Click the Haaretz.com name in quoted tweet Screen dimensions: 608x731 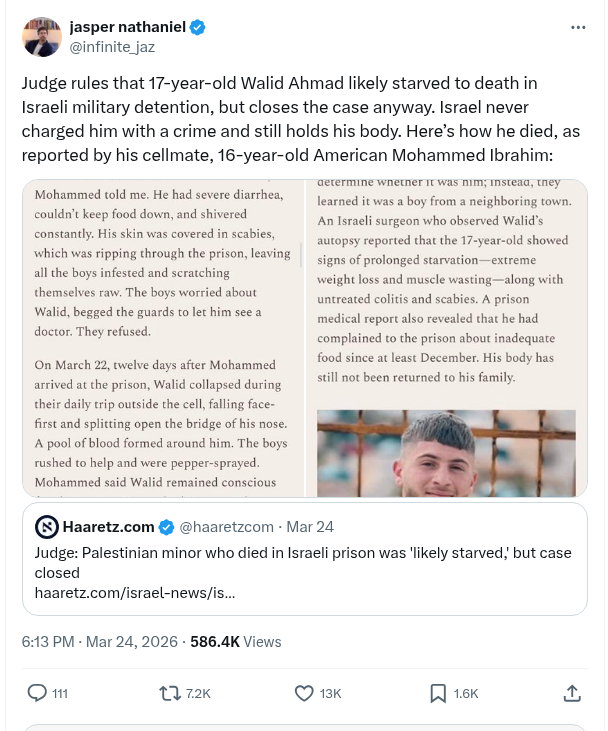(109, 526)
